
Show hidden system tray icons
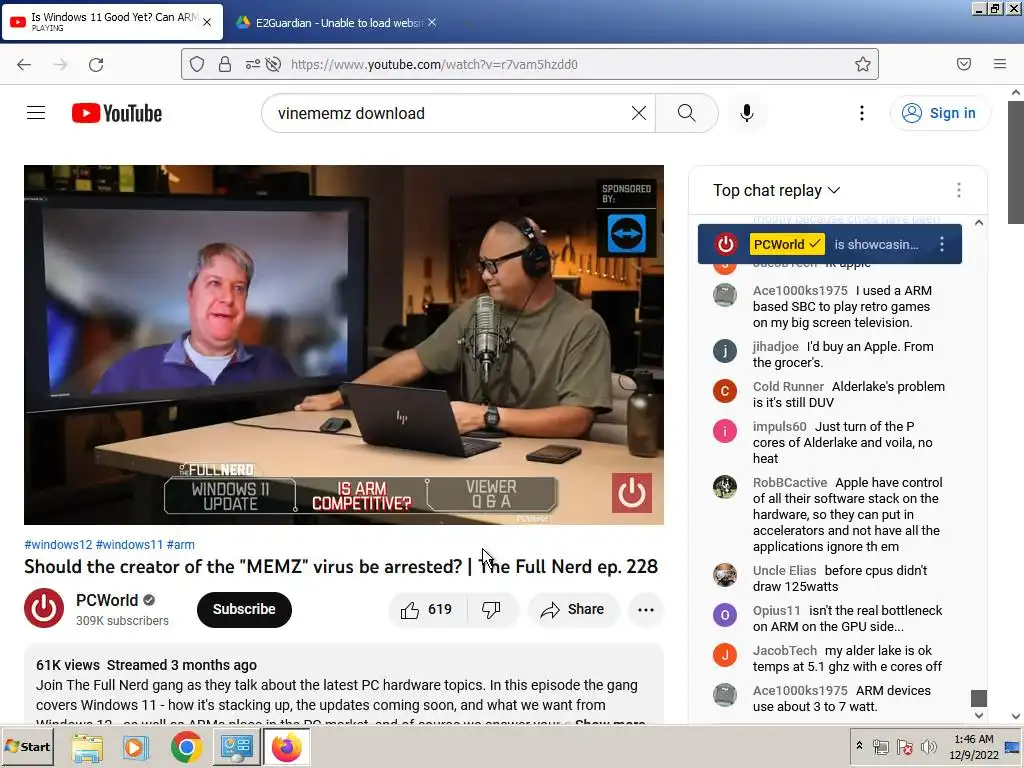(859, 746)
